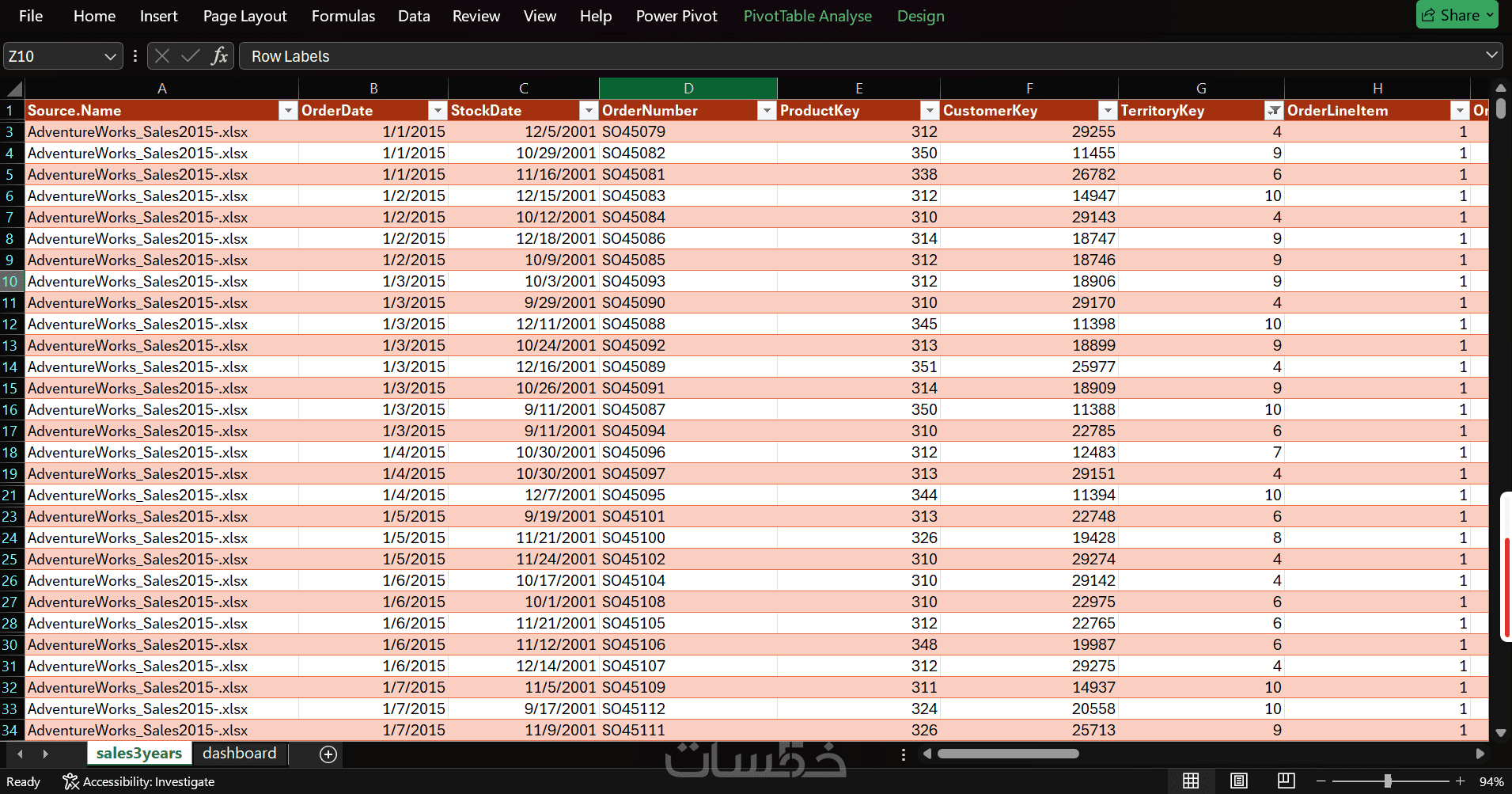The width and height of the screenshot is (1512, 794).
Task: Open the OrderLineItem filter dropdown
Action: tap(1460, 111)
